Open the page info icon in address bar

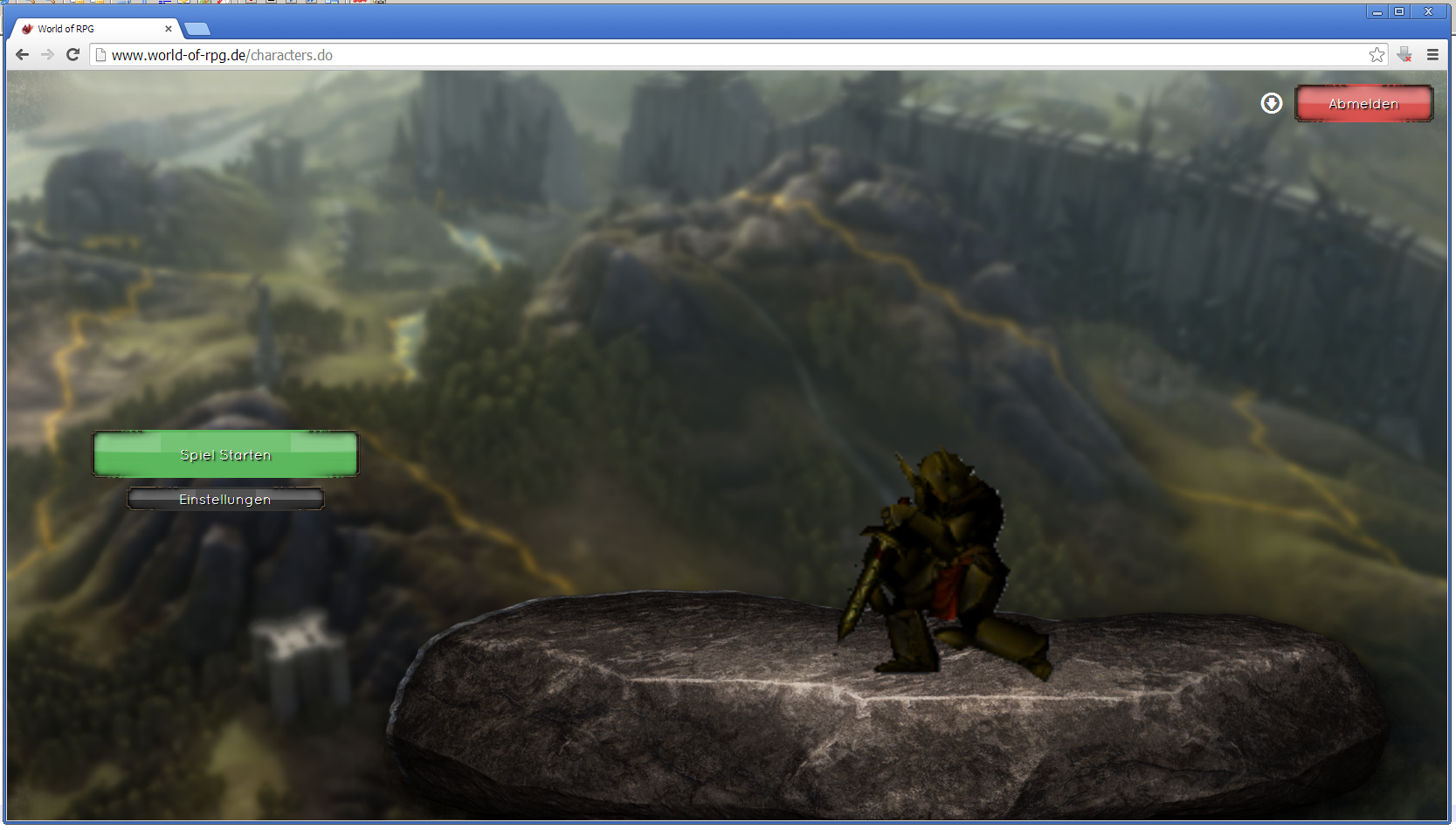(100, 55)
